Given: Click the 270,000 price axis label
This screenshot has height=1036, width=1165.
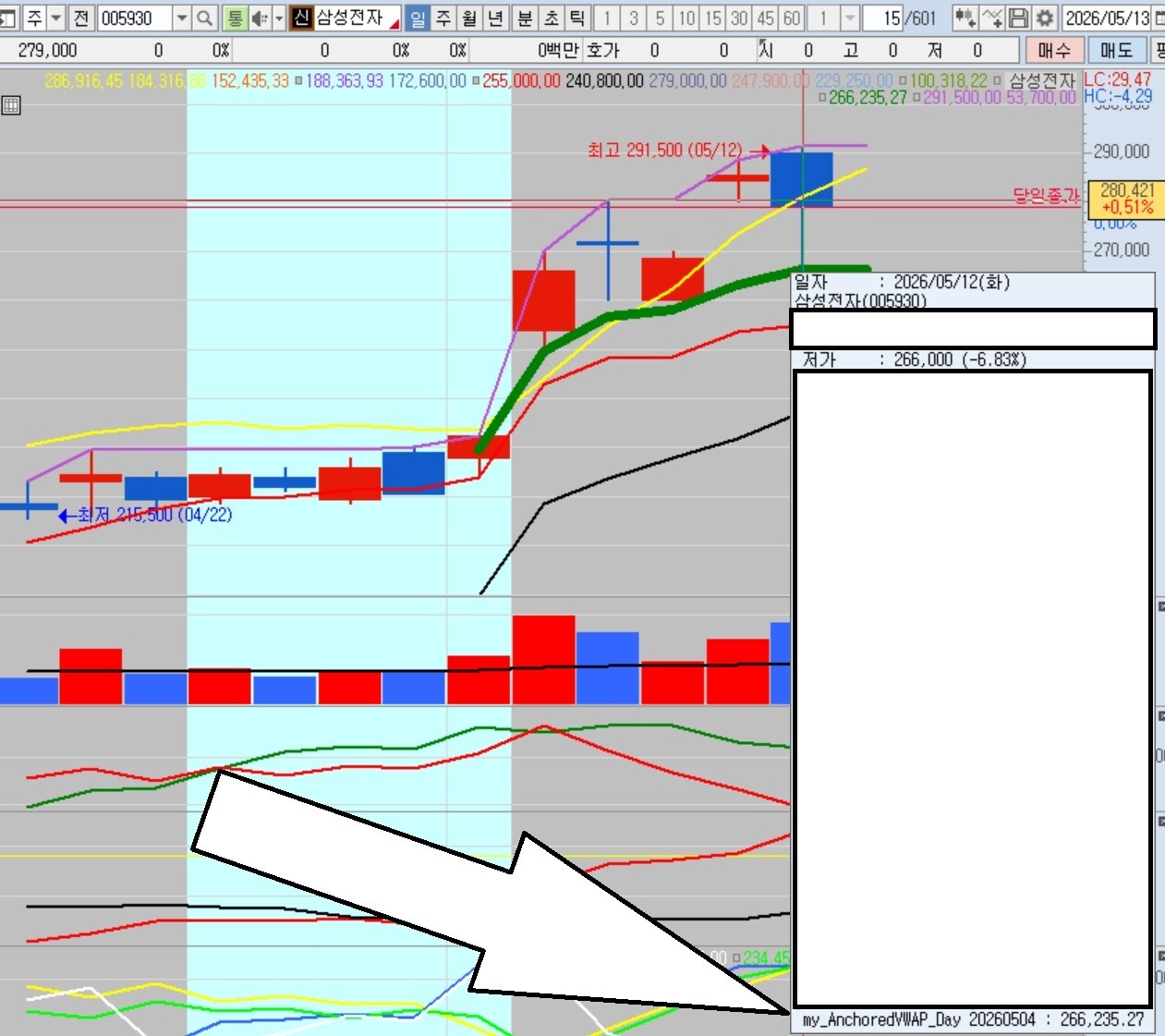Looking at the screenshot, I should tap(1122, 250).
